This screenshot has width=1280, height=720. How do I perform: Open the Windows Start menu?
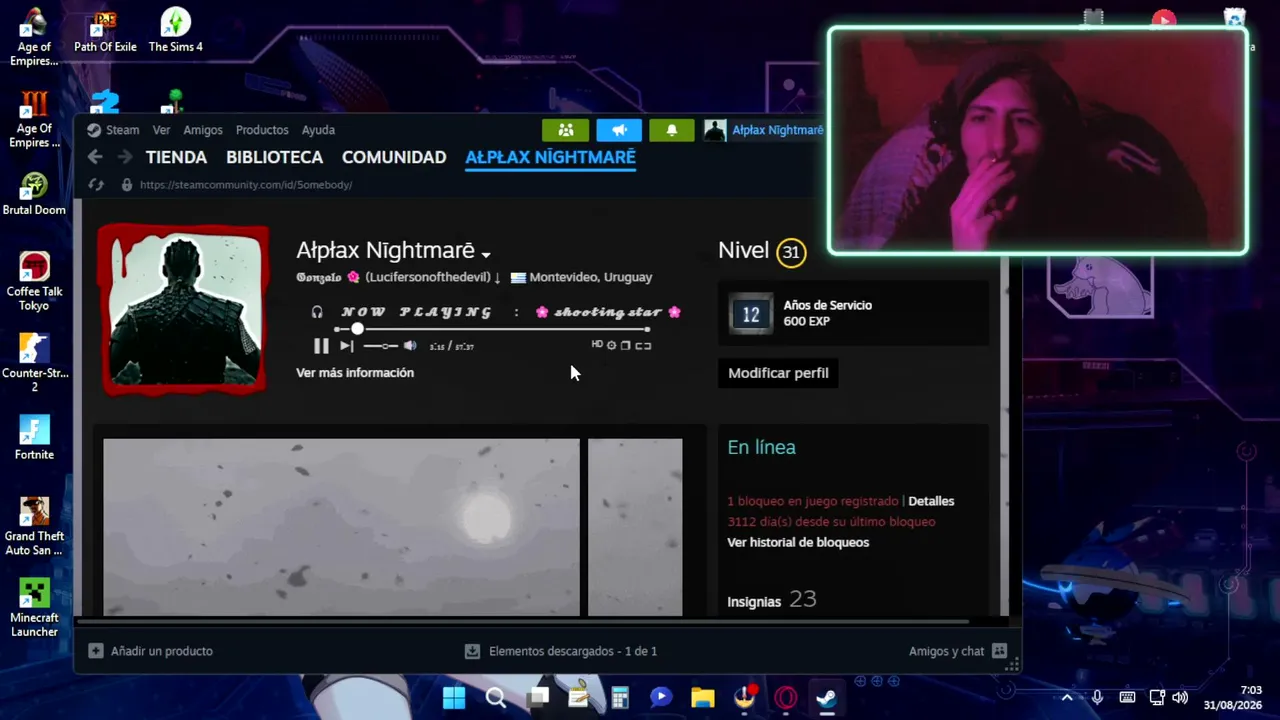(x=454, y=697)
